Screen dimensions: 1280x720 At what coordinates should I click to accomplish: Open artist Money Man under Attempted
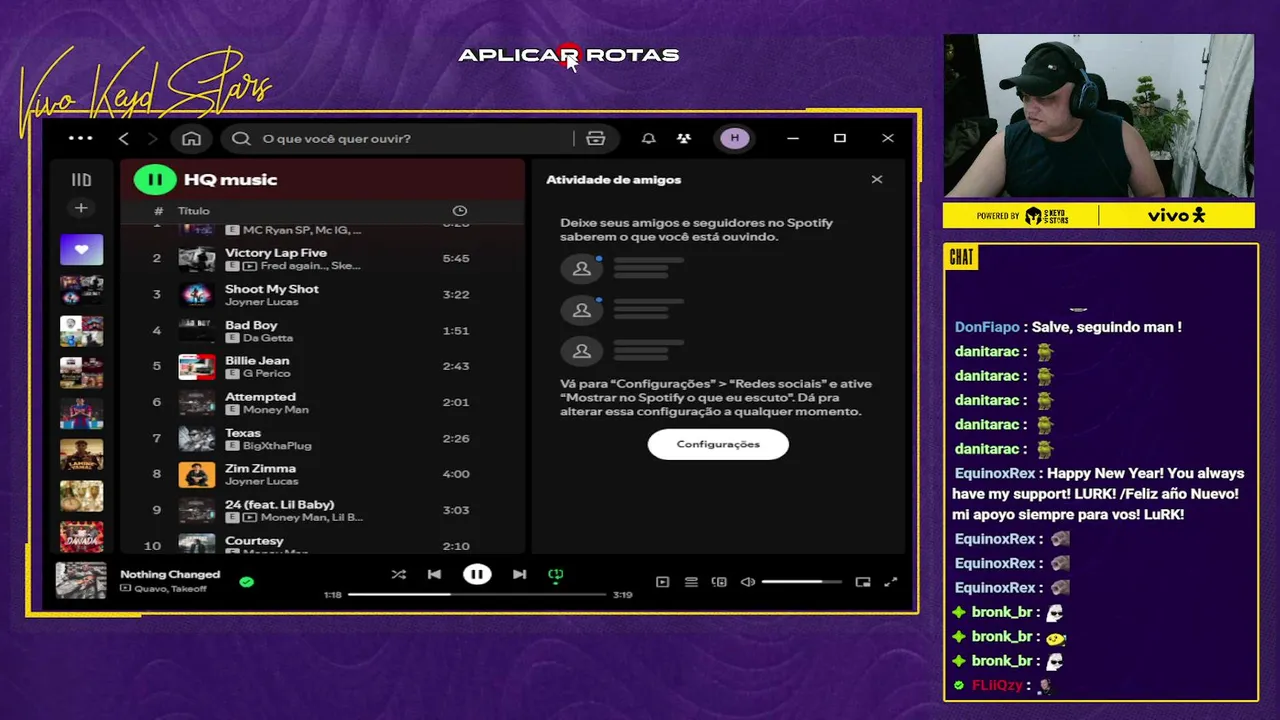[x=275, y=410]
